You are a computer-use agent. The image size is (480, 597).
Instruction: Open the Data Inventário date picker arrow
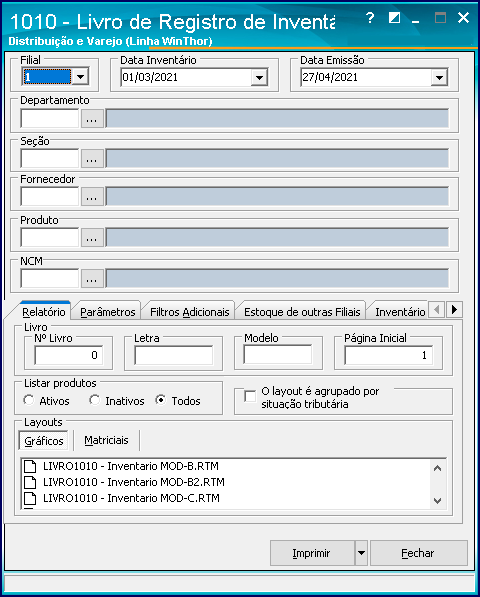pos(259,78)
